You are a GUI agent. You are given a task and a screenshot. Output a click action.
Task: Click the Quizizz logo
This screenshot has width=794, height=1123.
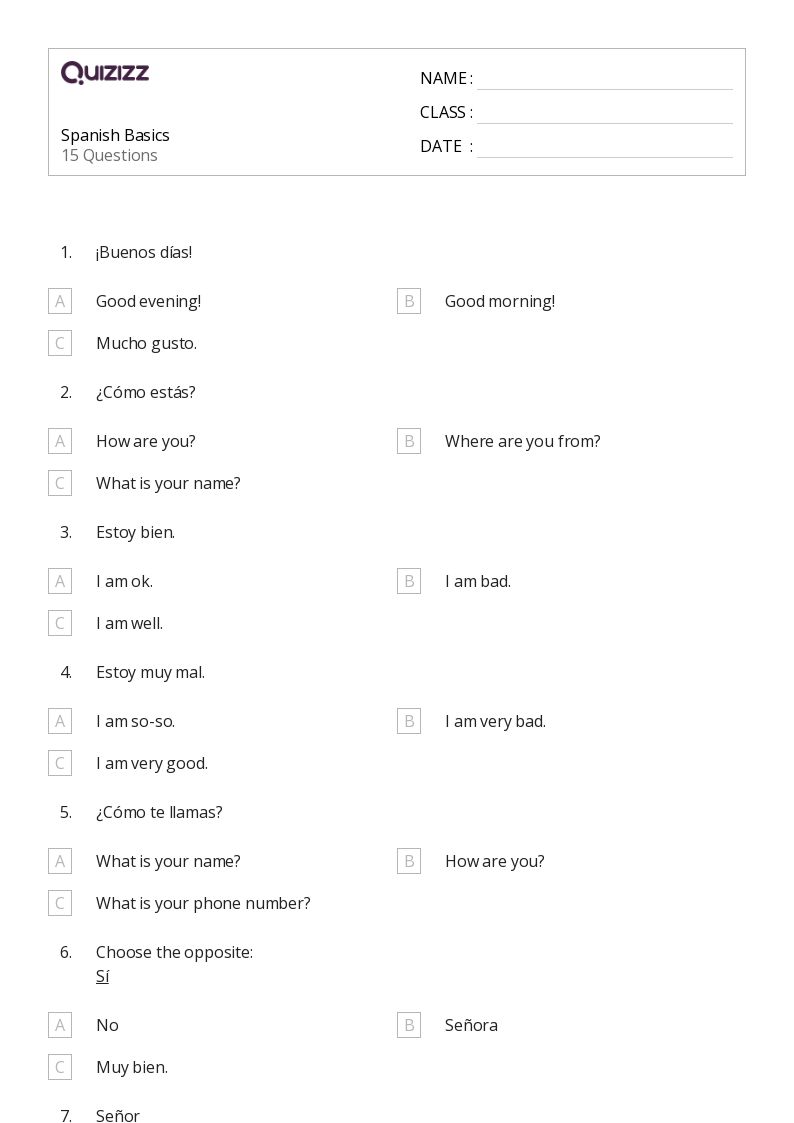tap(105, 73)
